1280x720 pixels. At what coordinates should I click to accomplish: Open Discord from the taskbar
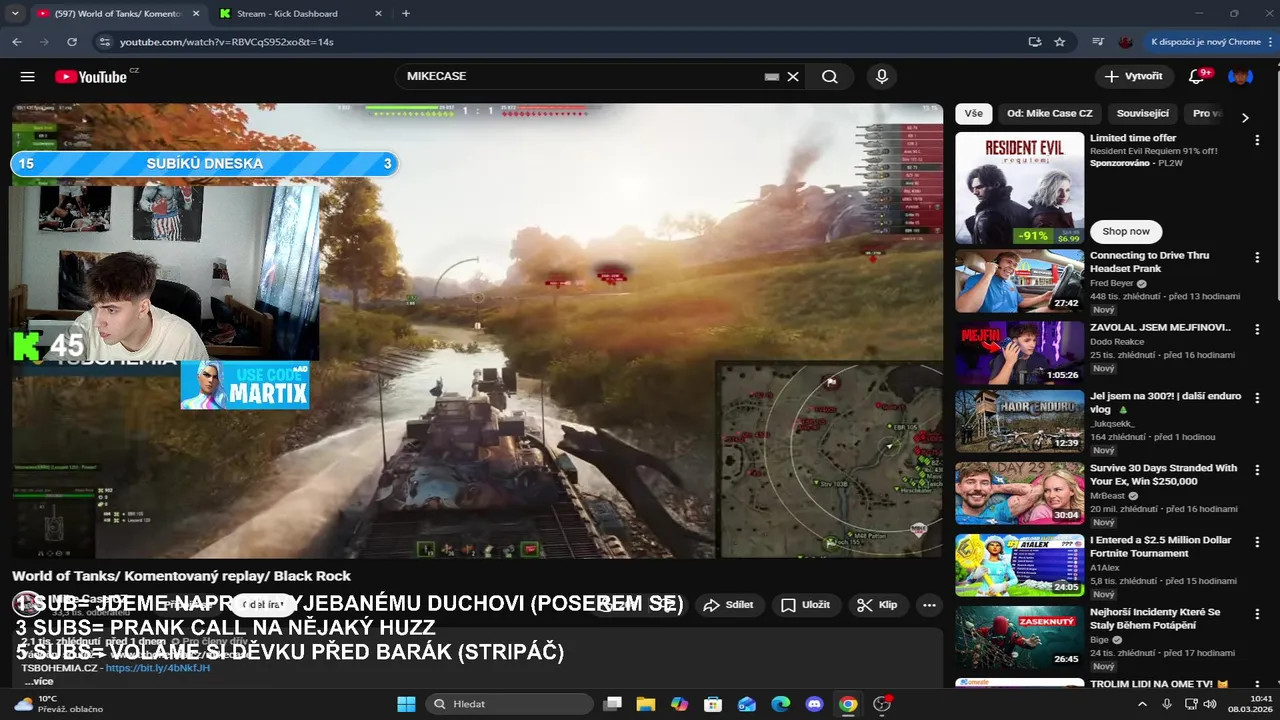(814, 704)
